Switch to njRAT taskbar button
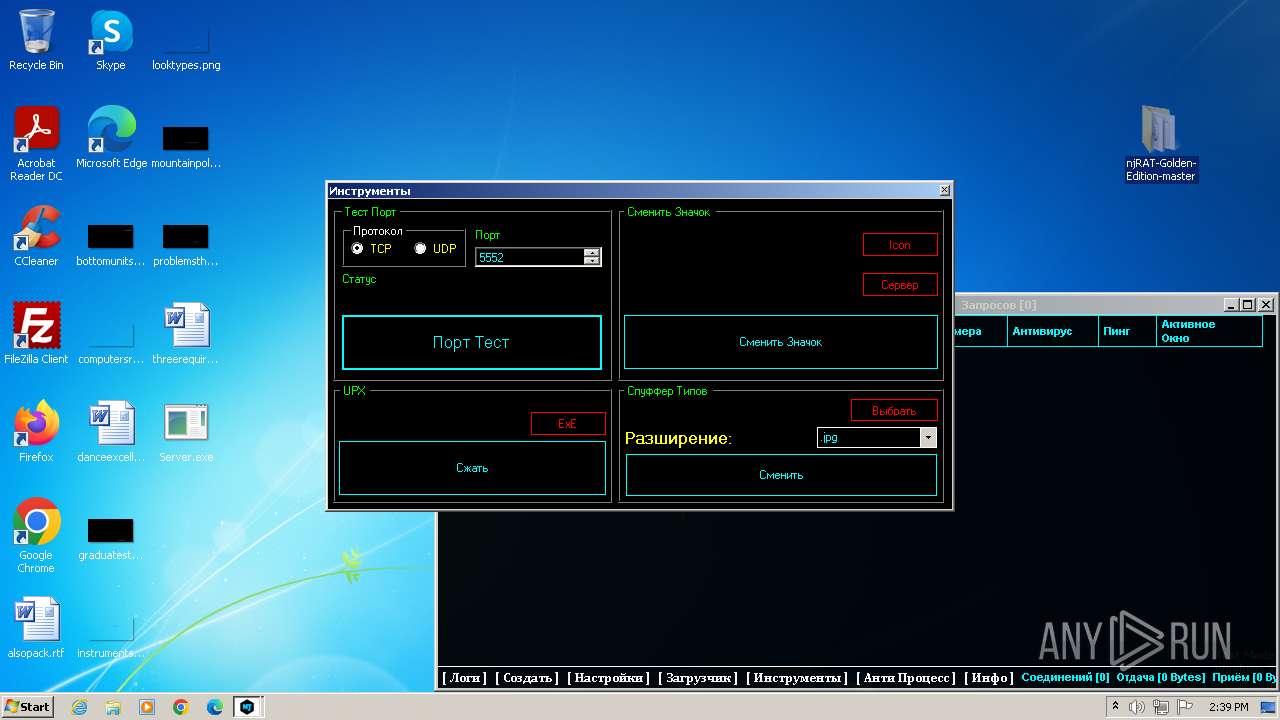 tap(246, 707)
